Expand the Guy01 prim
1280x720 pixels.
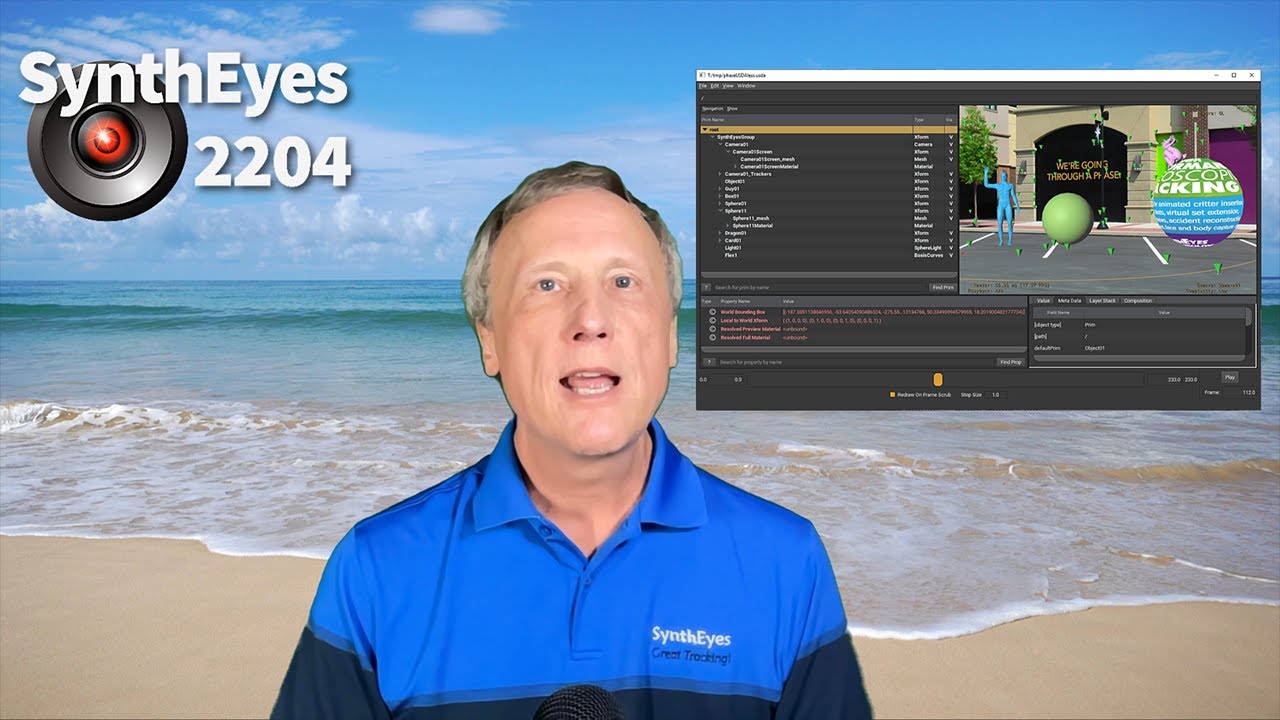(720, 189)
